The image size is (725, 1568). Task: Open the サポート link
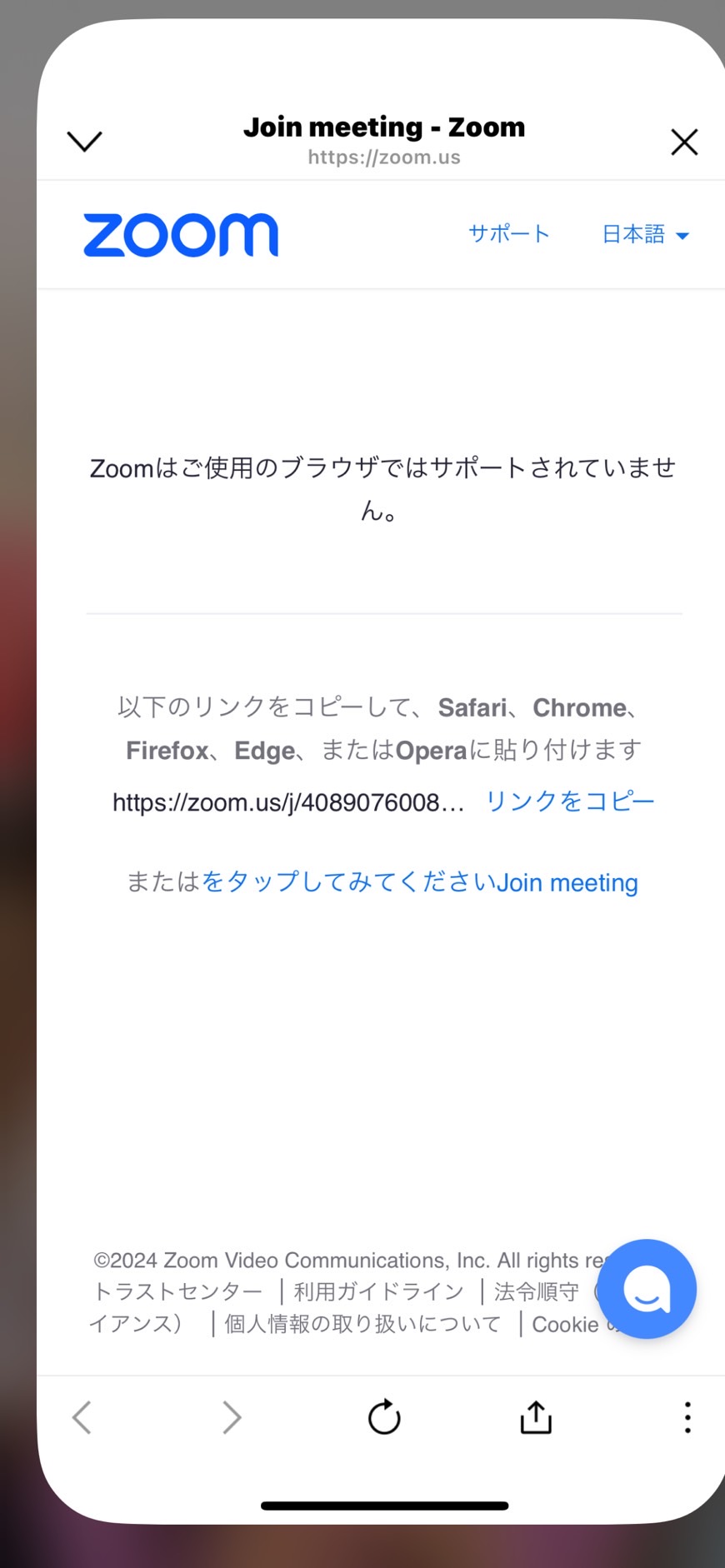[509, 233]
